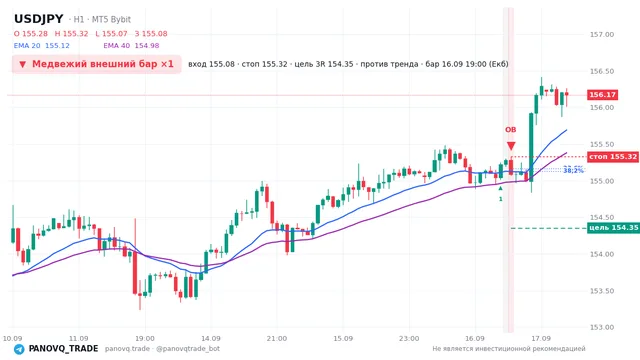Click the H 155.32 high value
The width and height of the screenshot is (640, 360).
point(71,34)
